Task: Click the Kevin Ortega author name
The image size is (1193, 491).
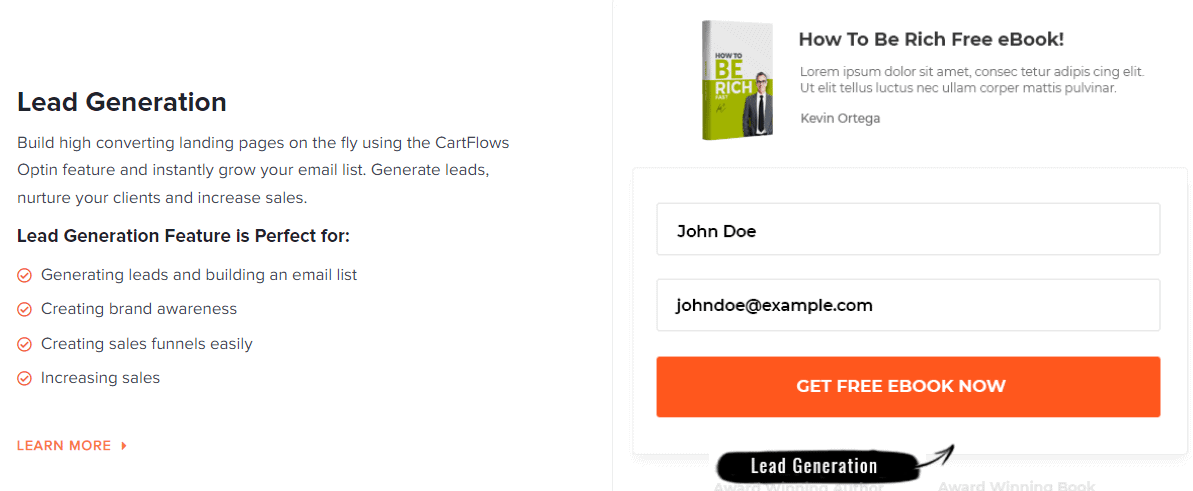Action: [x=840, y=118]
